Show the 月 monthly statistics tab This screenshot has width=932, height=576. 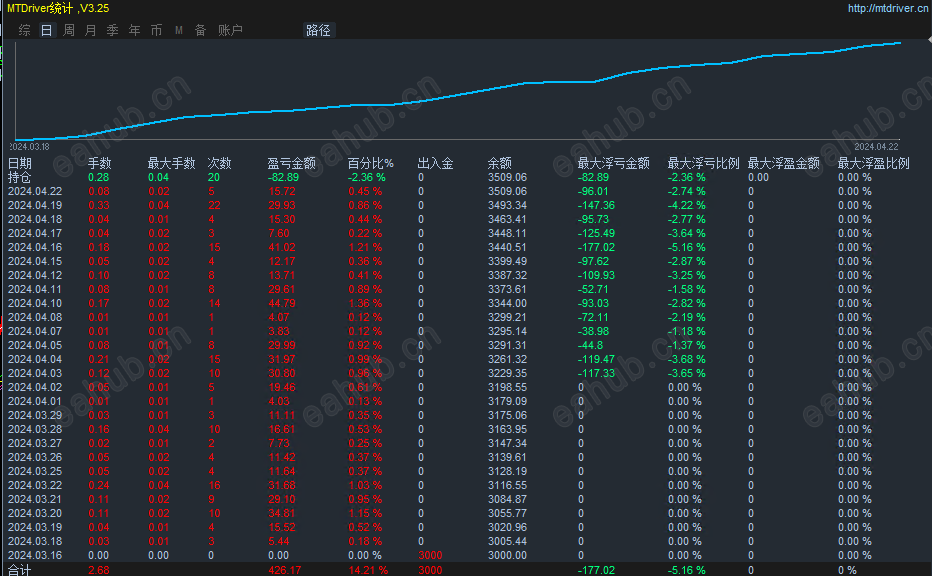[90, 30]
